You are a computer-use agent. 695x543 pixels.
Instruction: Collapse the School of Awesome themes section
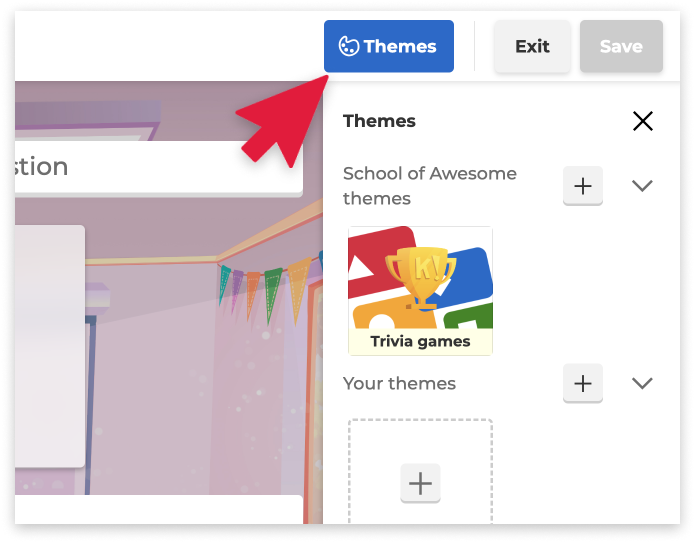(642, 185)
